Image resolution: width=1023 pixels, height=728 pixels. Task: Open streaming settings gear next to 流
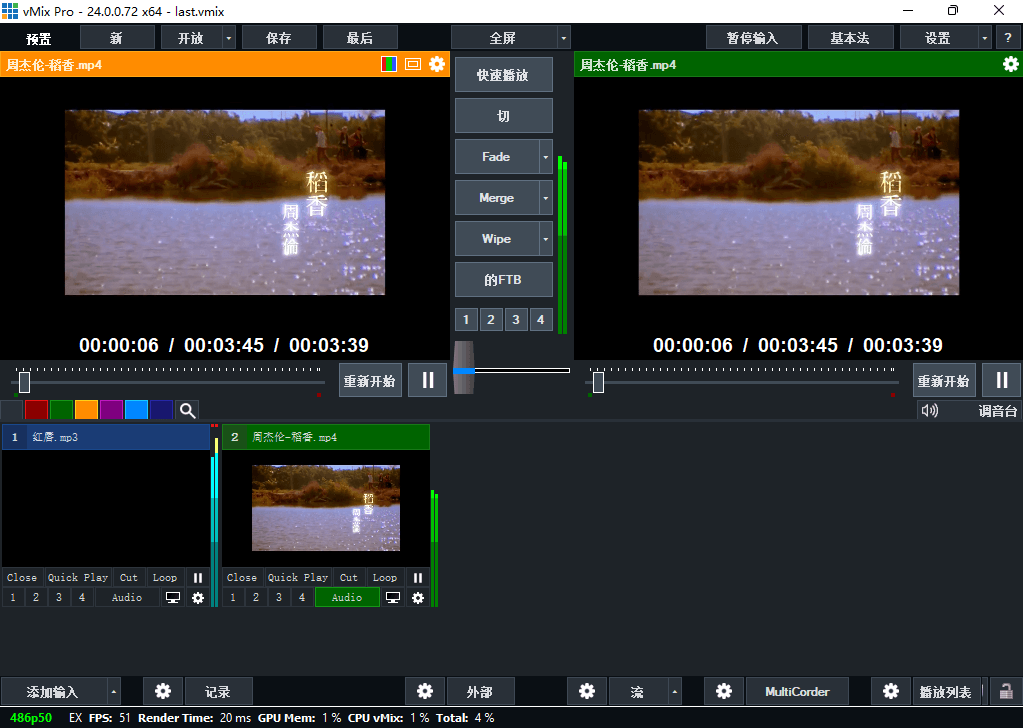[x=587, y=691]
